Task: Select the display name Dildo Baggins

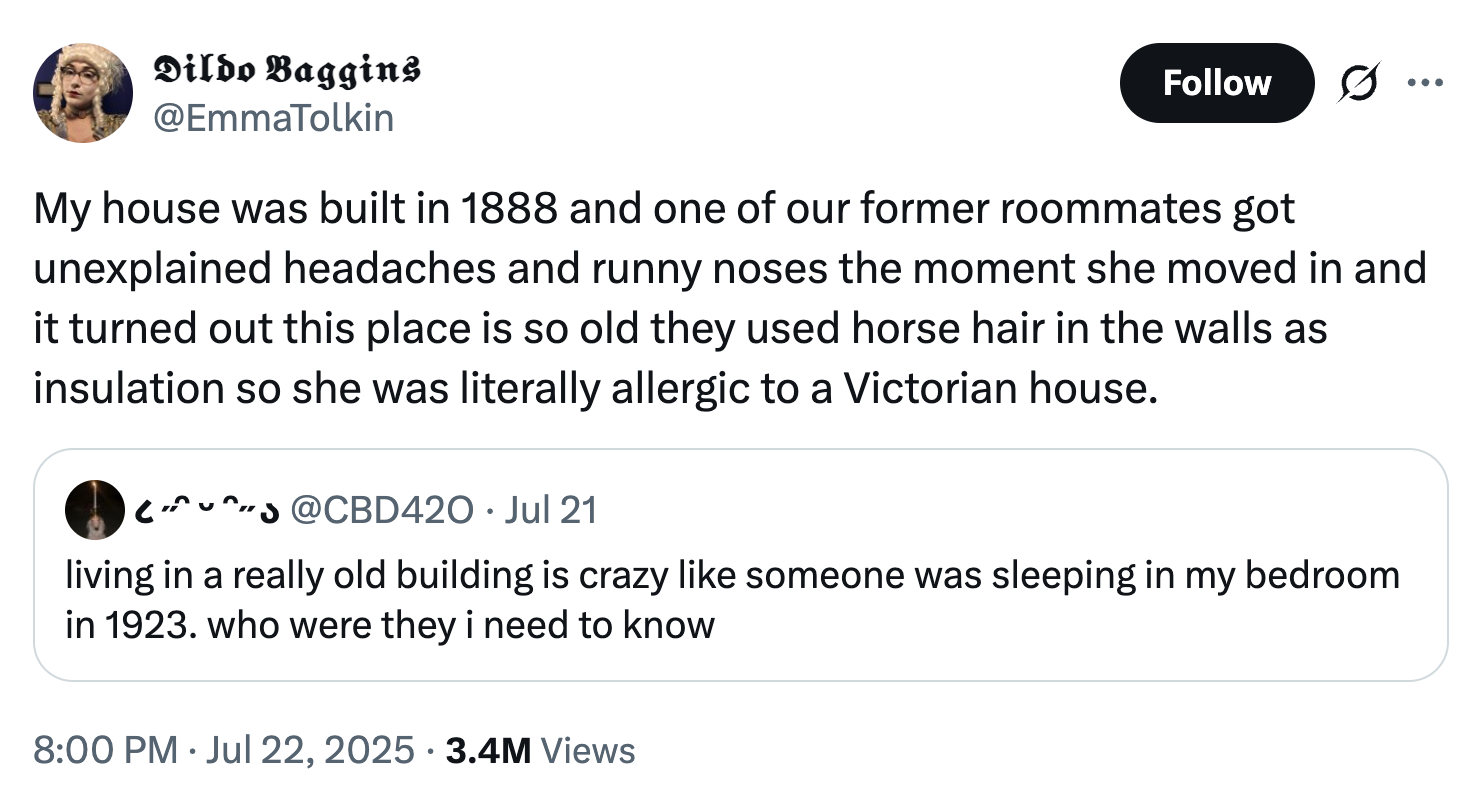Action: [x=286, y=70]
